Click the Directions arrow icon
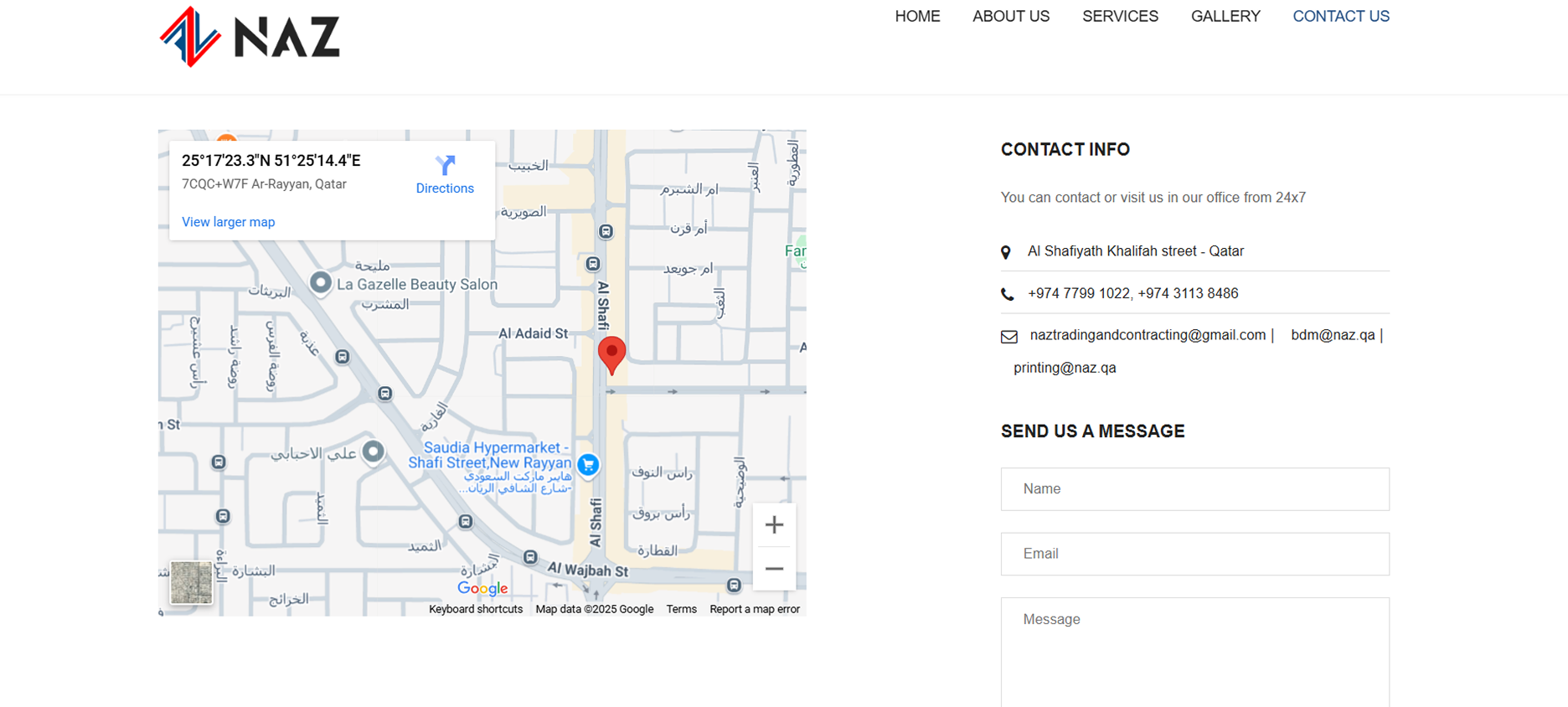 (x=445, y=165)
